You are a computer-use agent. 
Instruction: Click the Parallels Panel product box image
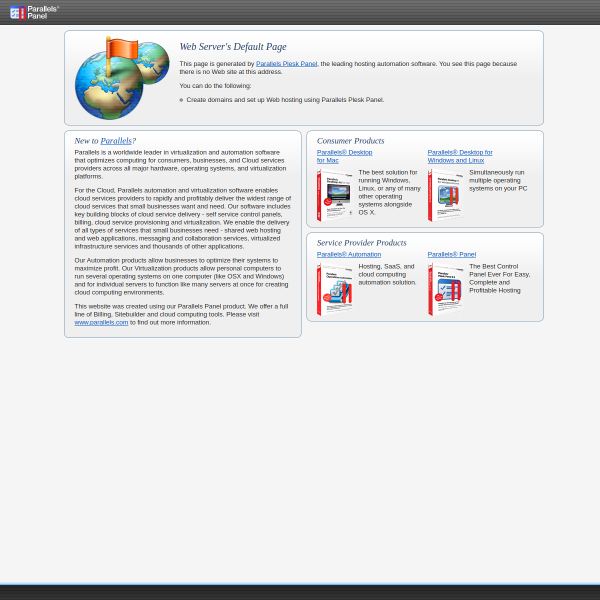click(445, 289)
